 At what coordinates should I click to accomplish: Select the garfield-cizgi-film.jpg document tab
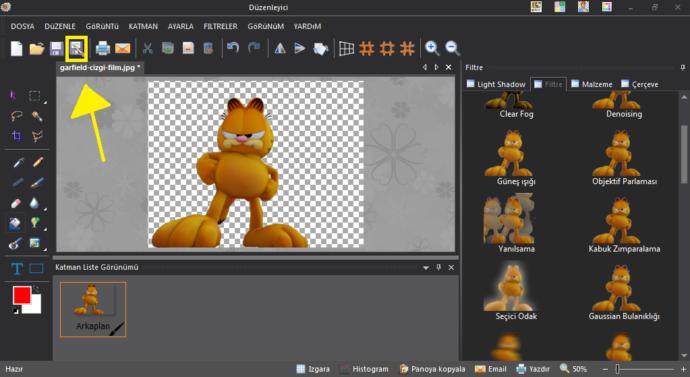[x=100, y=68]
